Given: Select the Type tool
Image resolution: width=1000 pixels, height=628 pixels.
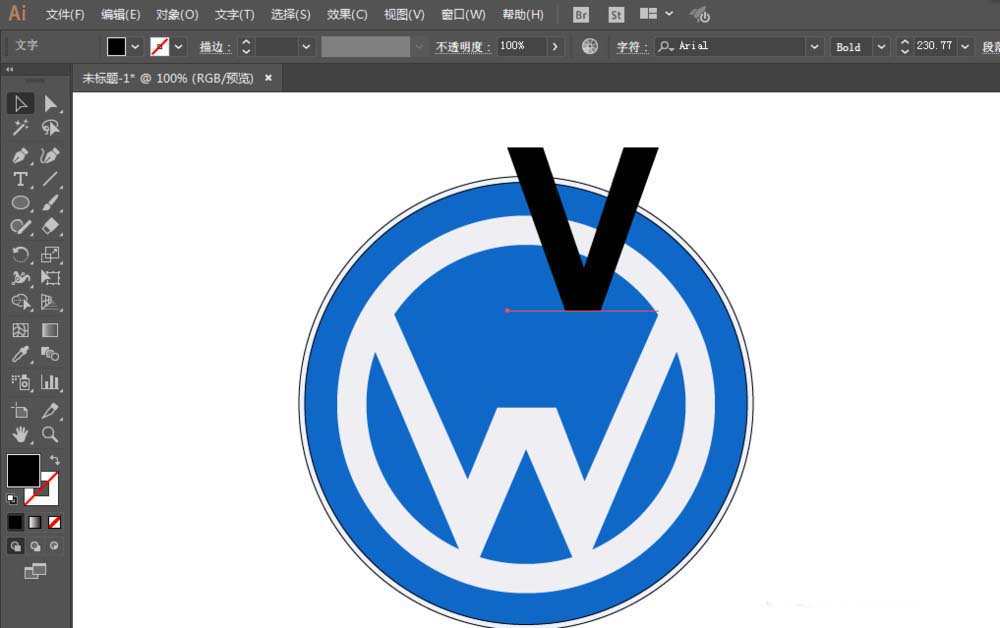Looking at the screenshot, I should pyautogui.click(x=20, y=179).
